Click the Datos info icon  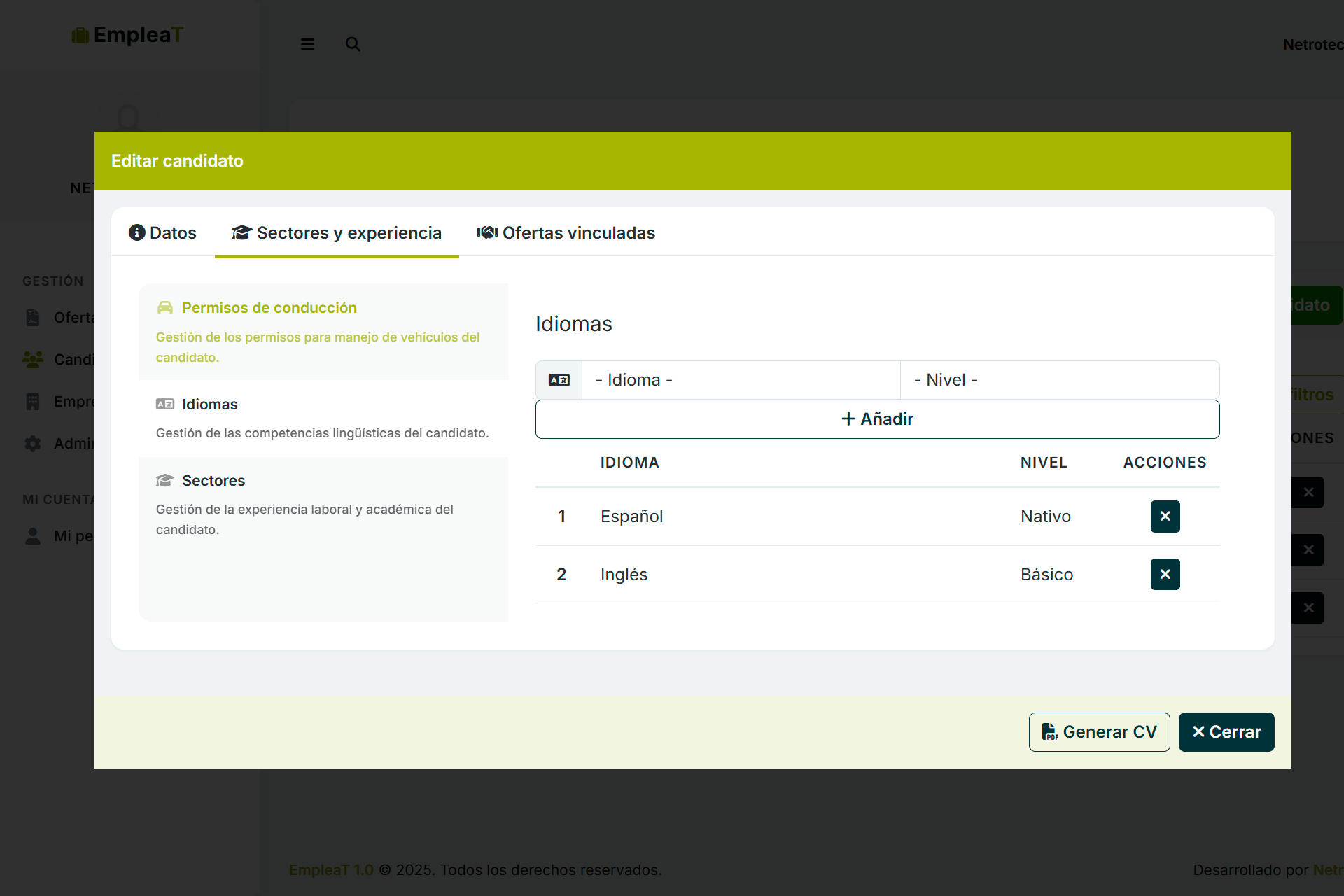tap(137, 232)
